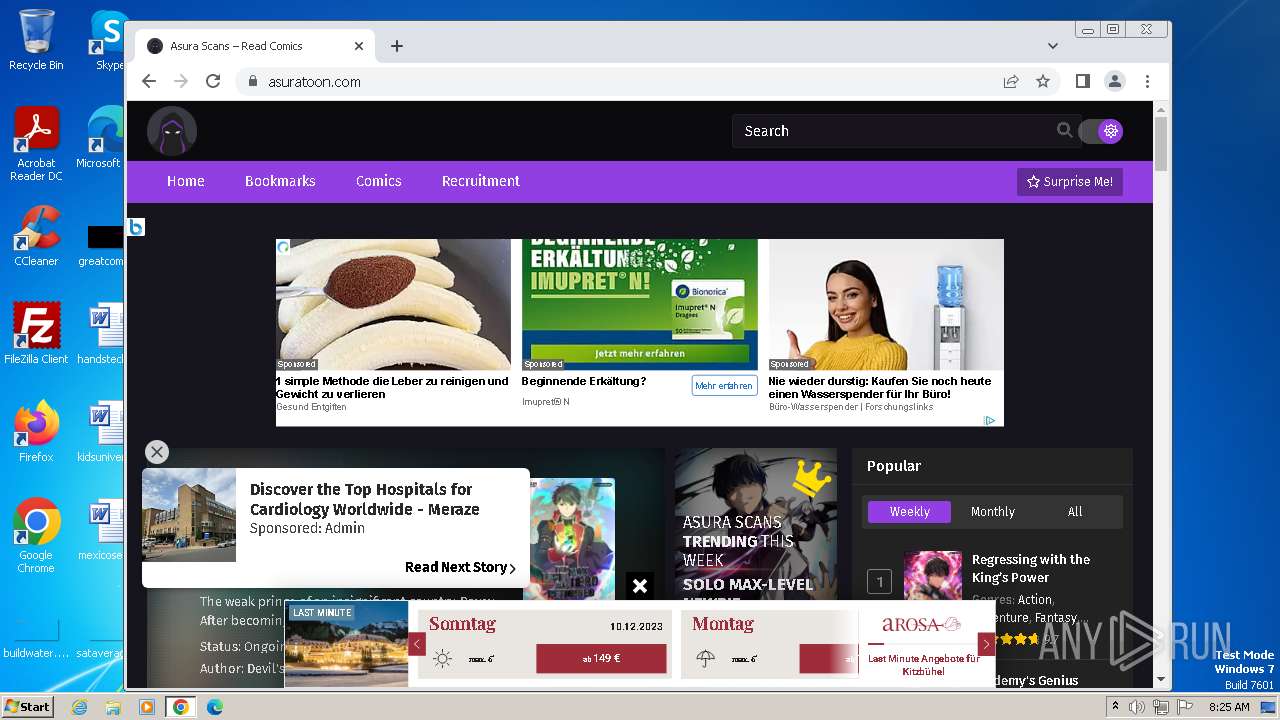Click the Asura Scans hooded logo

click(172, 131)
